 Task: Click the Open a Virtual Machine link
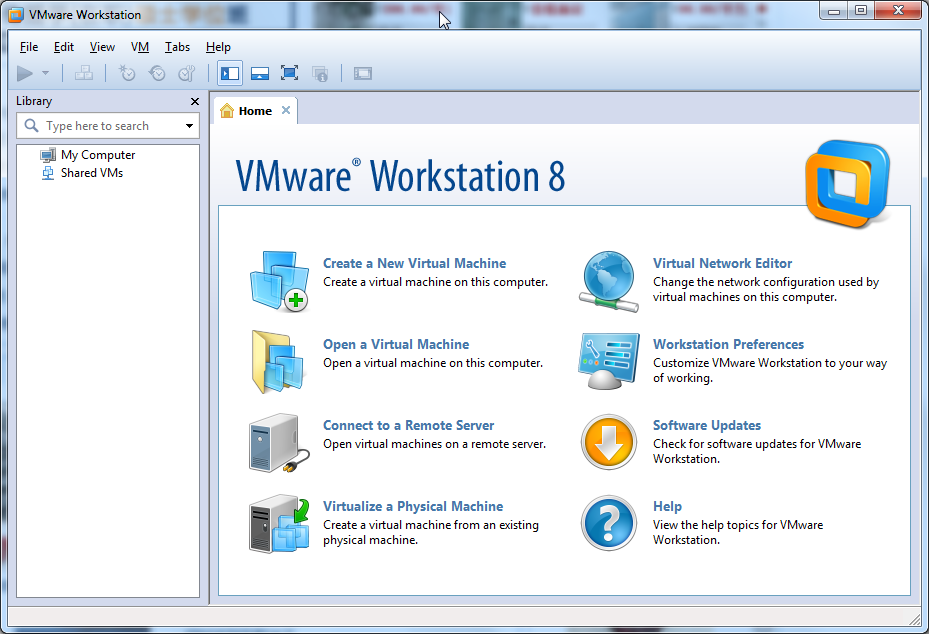396,344
